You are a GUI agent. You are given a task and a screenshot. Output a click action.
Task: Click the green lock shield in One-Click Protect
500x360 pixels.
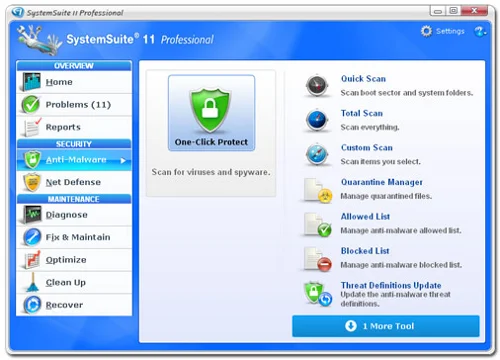210,110
